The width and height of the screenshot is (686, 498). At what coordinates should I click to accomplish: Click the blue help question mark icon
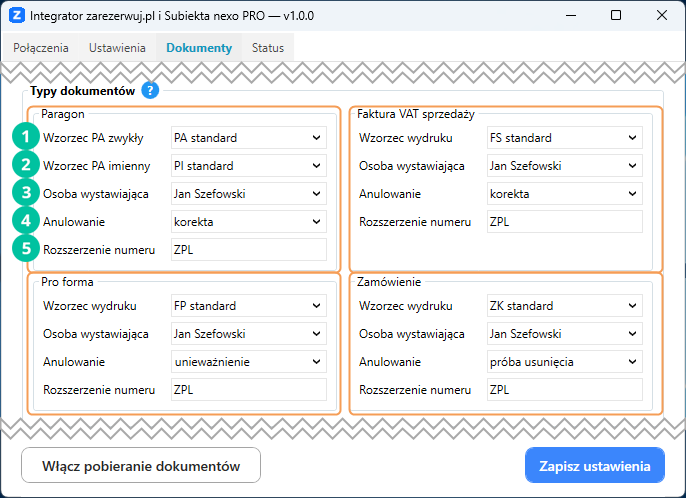tap(150, 91)
